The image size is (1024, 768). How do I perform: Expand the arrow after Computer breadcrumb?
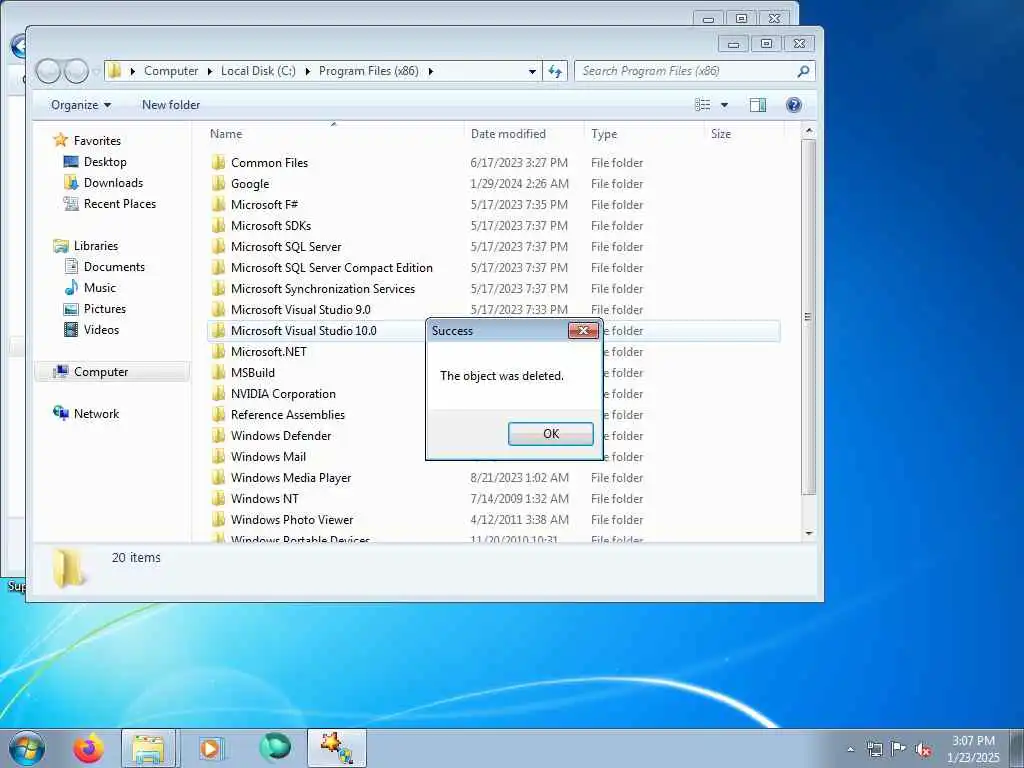tap(210, 71)
